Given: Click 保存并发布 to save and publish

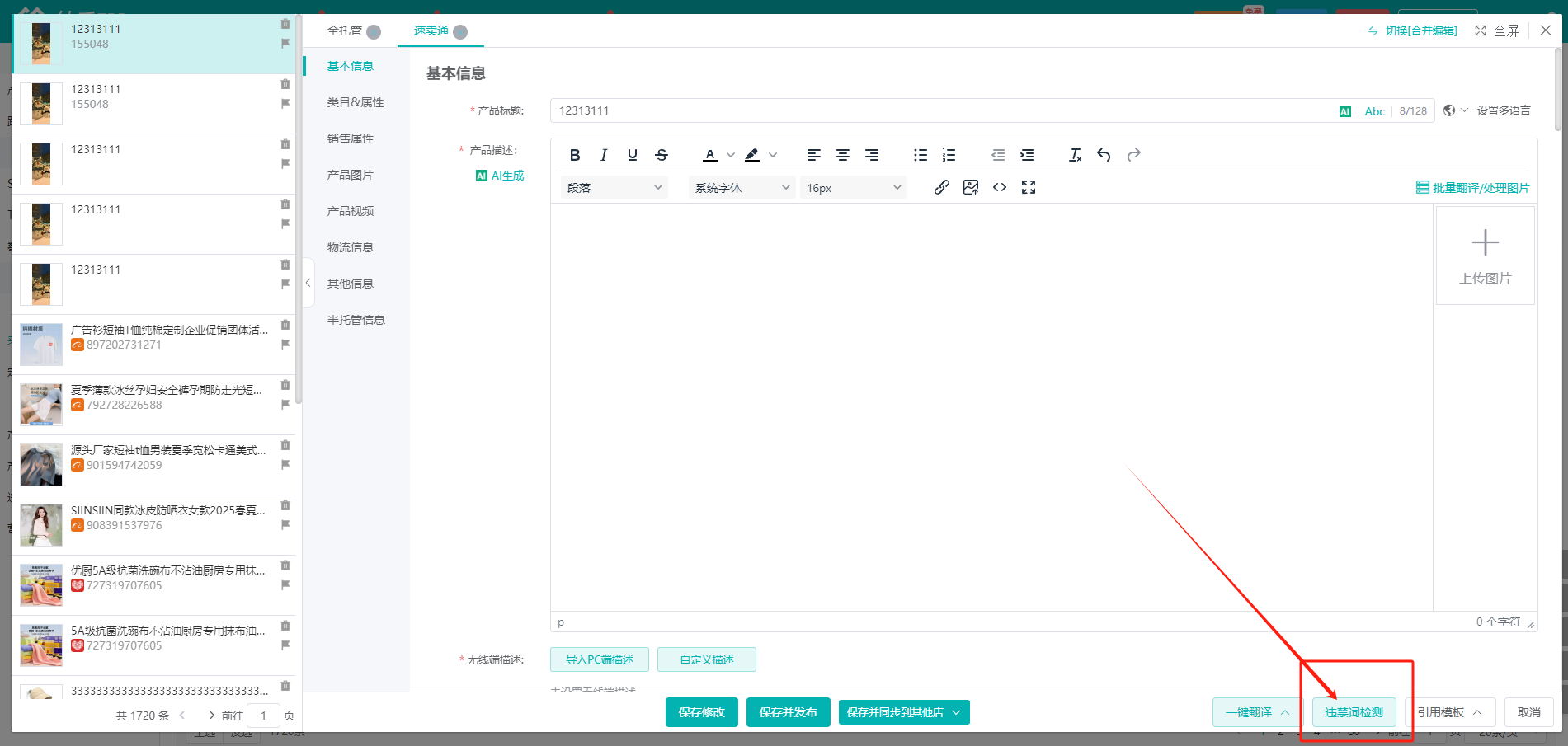Looking at the screenshot, I should click(x=788, y=712).
